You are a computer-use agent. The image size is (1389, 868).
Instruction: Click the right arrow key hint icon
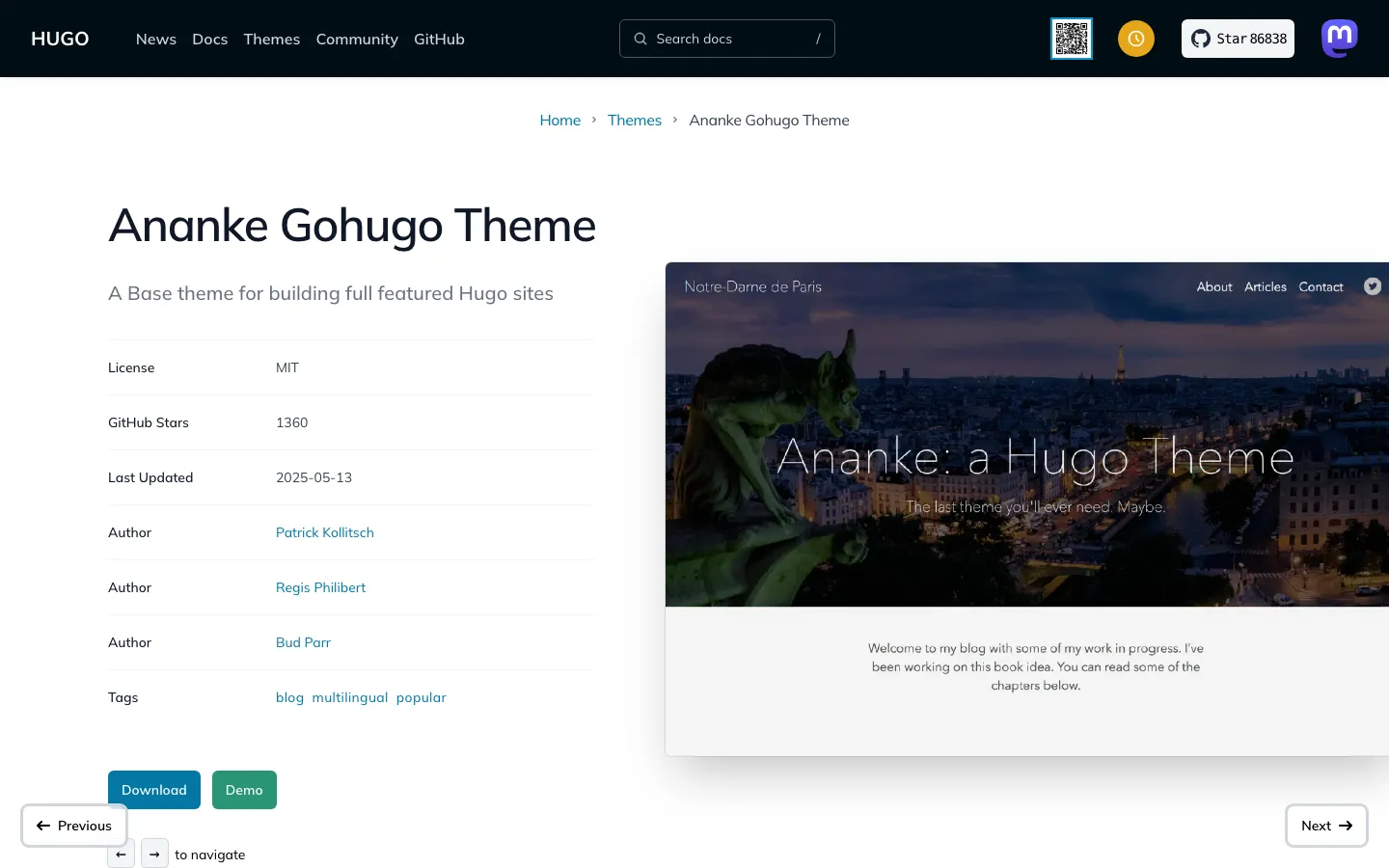(154, 854)
